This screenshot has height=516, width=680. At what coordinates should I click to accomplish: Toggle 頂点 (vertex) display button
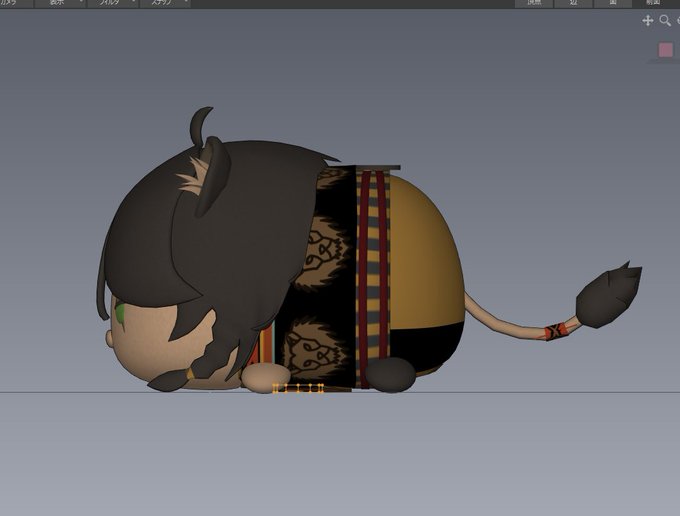[534, 3]
